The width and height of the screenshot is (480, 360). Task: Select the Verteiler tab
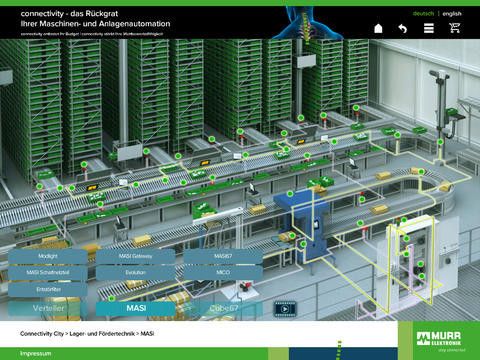[x=48, y=308]
